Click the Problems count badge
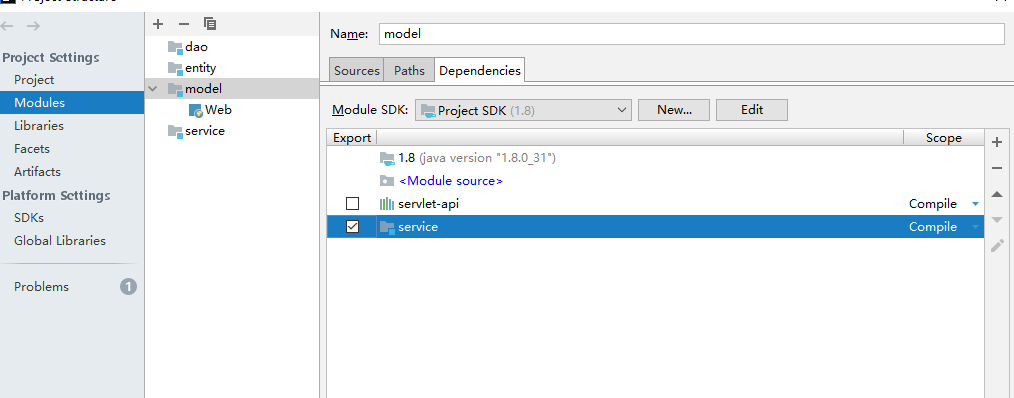Image resolution: width=1014 pixels, height=398 pixels. (x=128, y=287)
